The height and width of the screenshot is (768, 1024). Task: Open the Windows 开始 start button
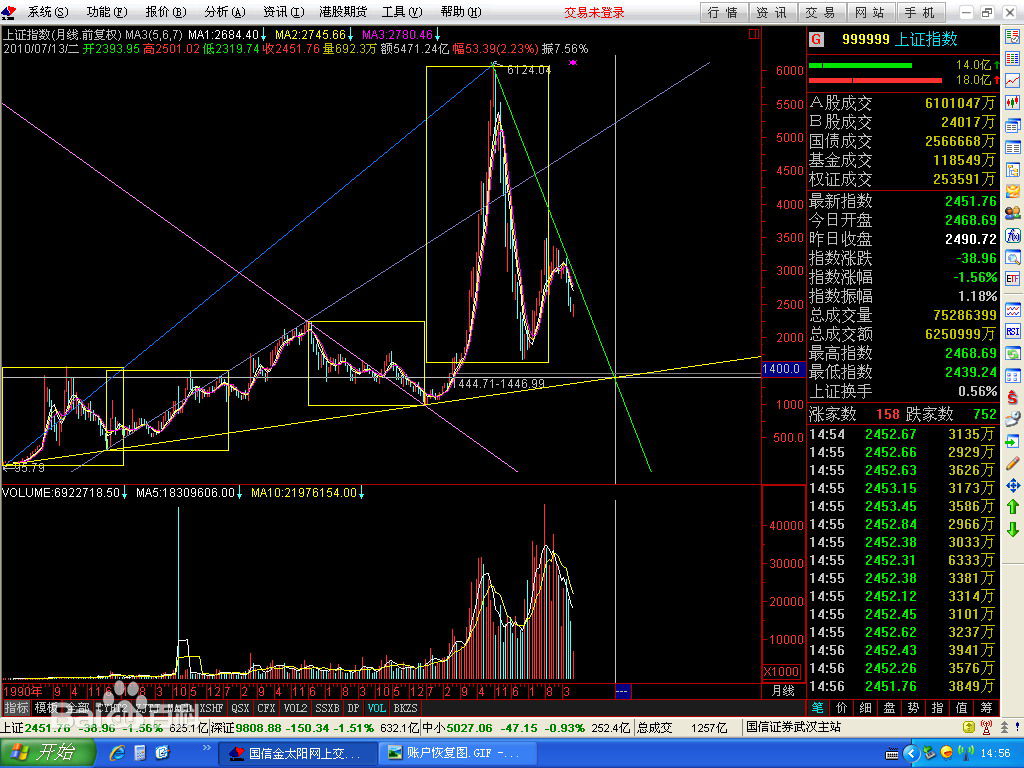coord(46,753)
